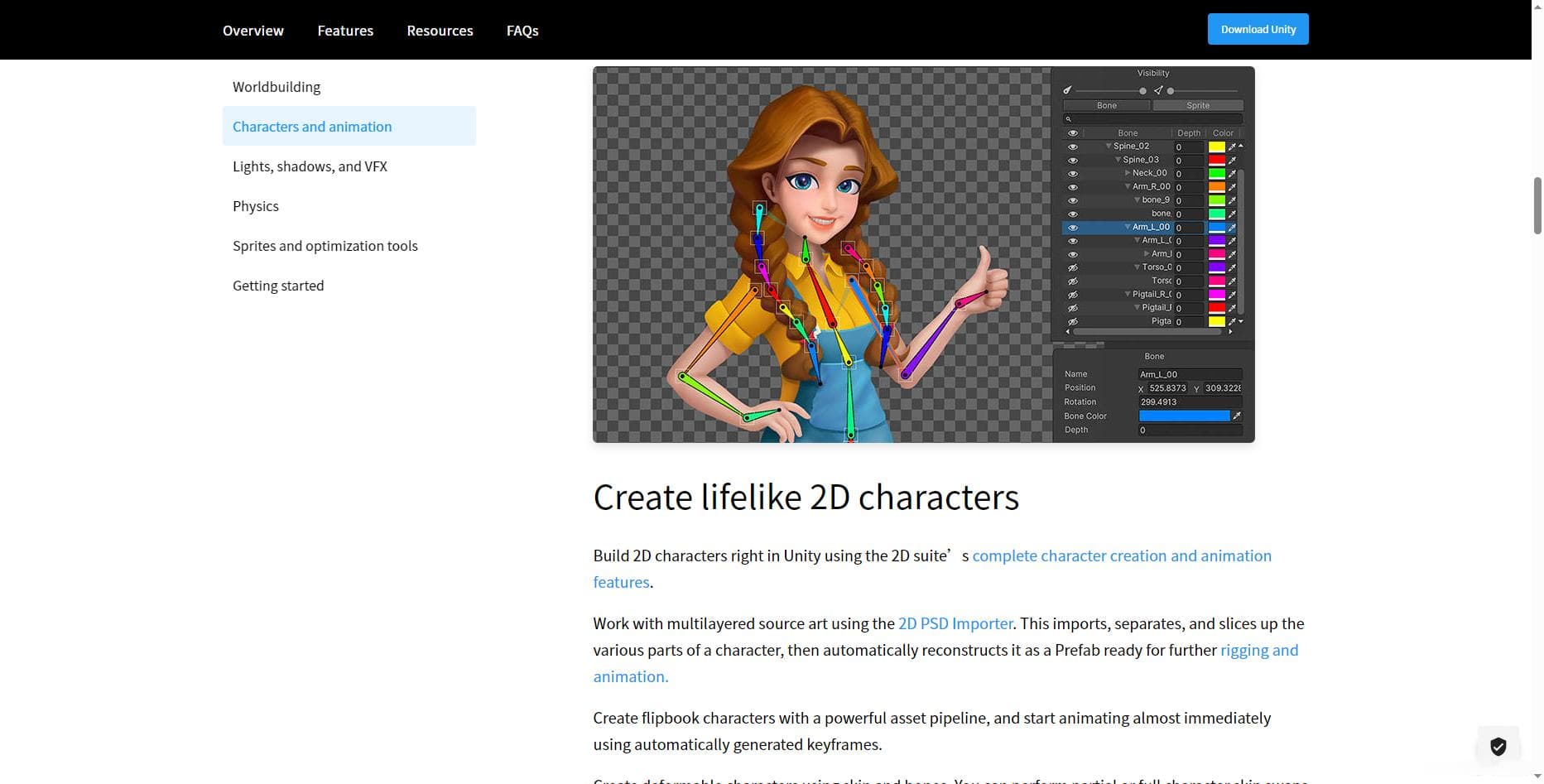Viewport: 1544px width, 784px height.
Task: Click the bone visibility slider handle
Action: 1142,91
